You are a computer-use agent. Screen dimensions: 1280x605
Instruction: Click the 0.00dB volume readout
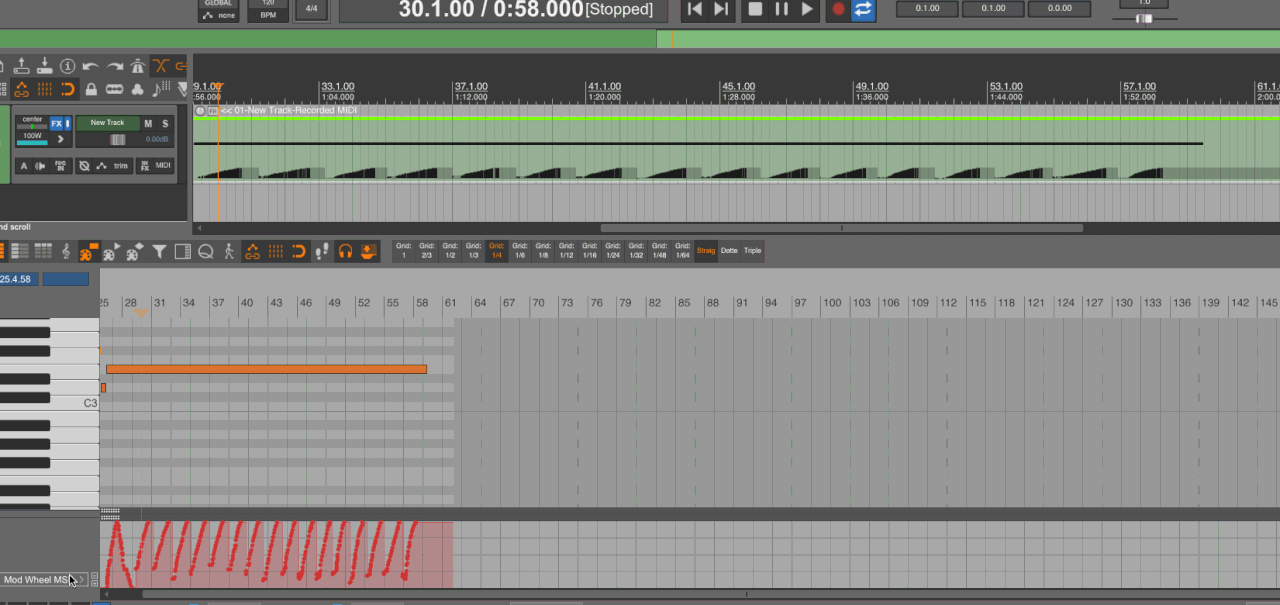[157, 139]
